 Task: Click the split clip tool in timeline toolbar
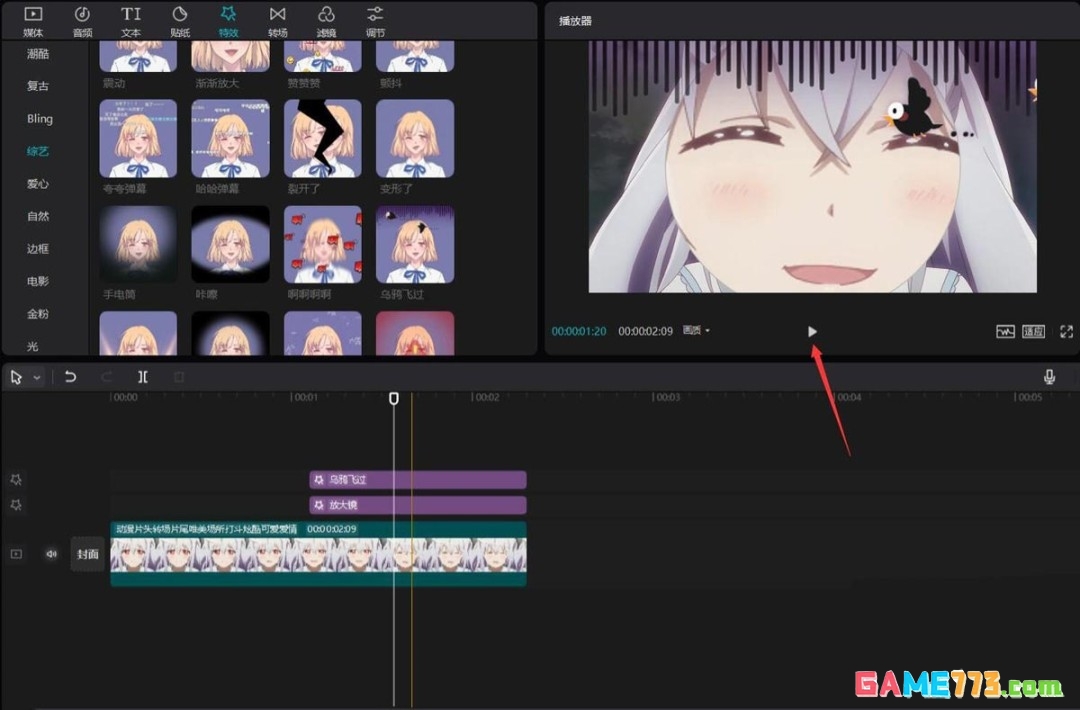point(143,377)
